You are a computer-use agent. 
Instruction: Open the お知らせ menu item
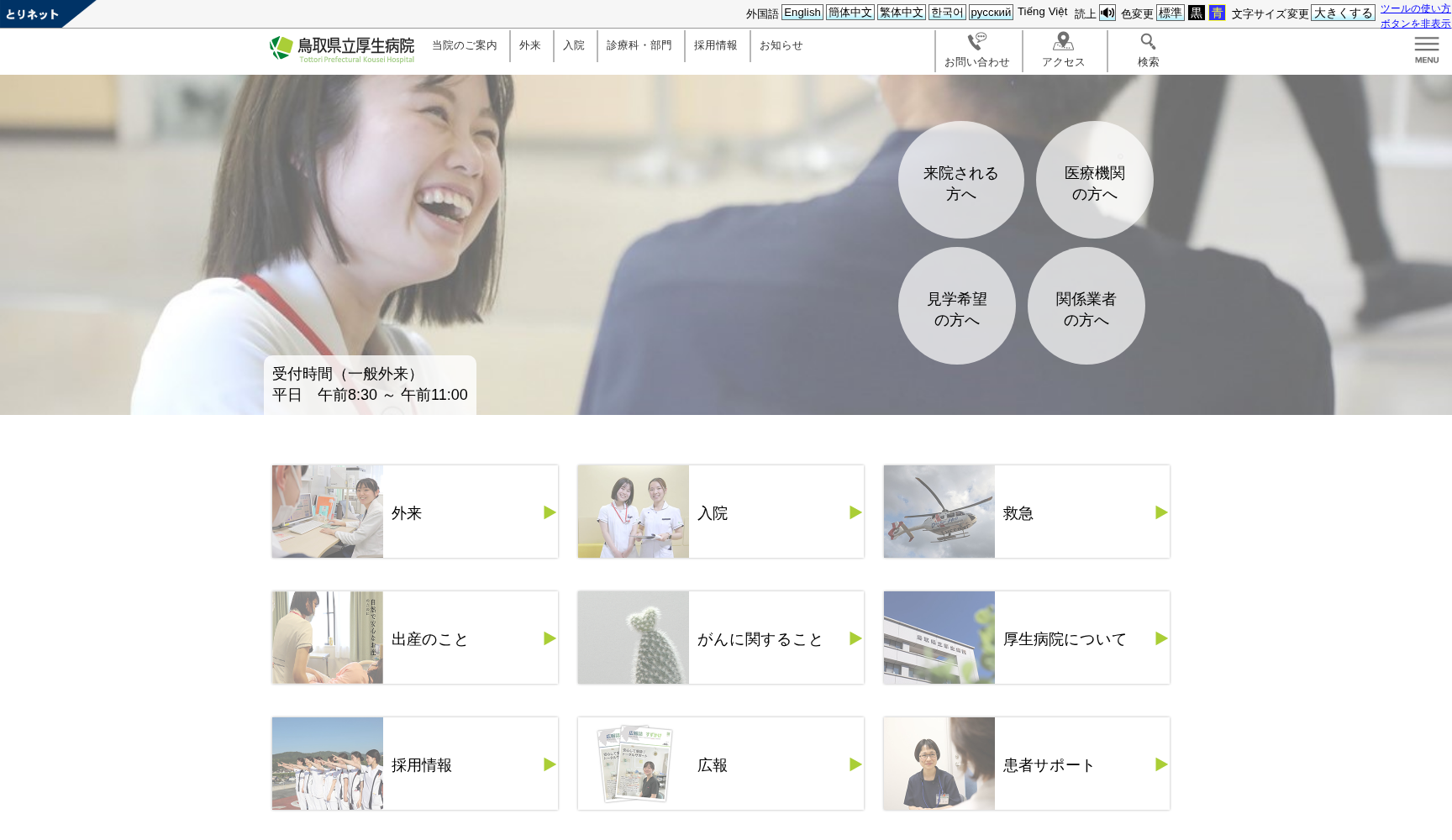[781, 45]
